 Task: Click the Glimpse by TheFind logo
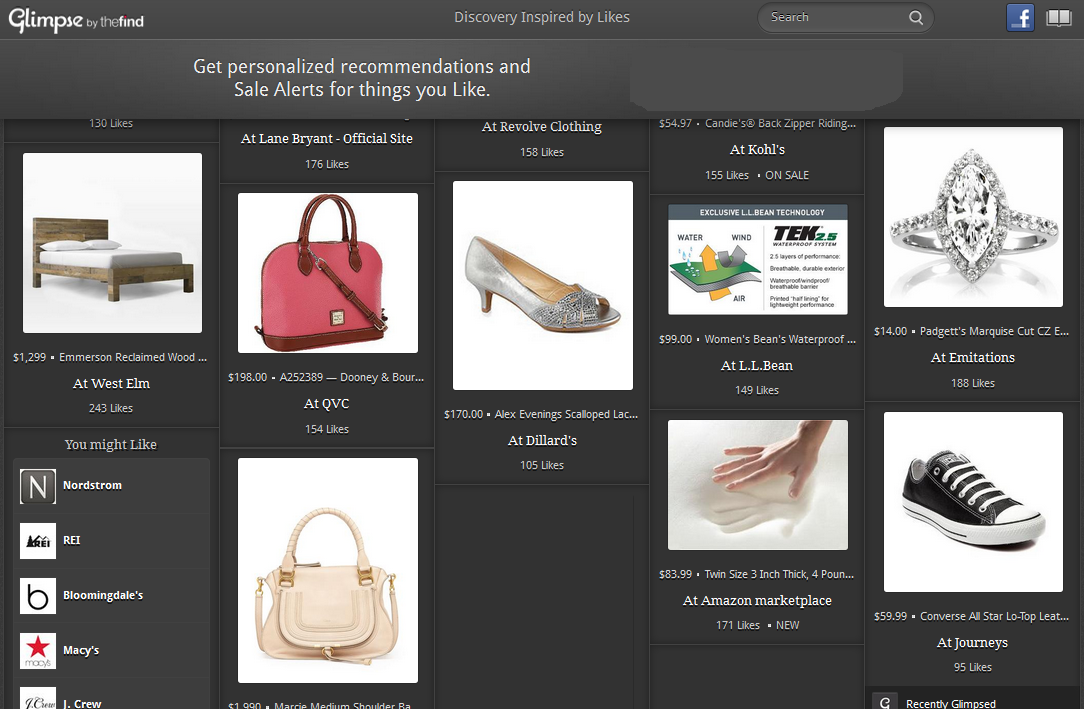coord(76,19)
